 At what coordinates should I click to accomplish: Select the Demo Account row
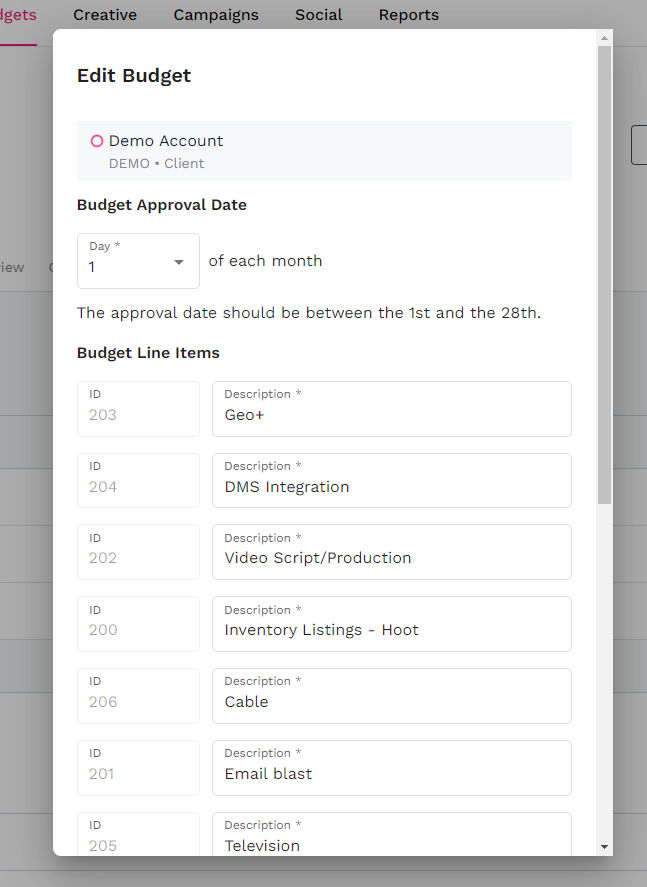tap(324, 151)
